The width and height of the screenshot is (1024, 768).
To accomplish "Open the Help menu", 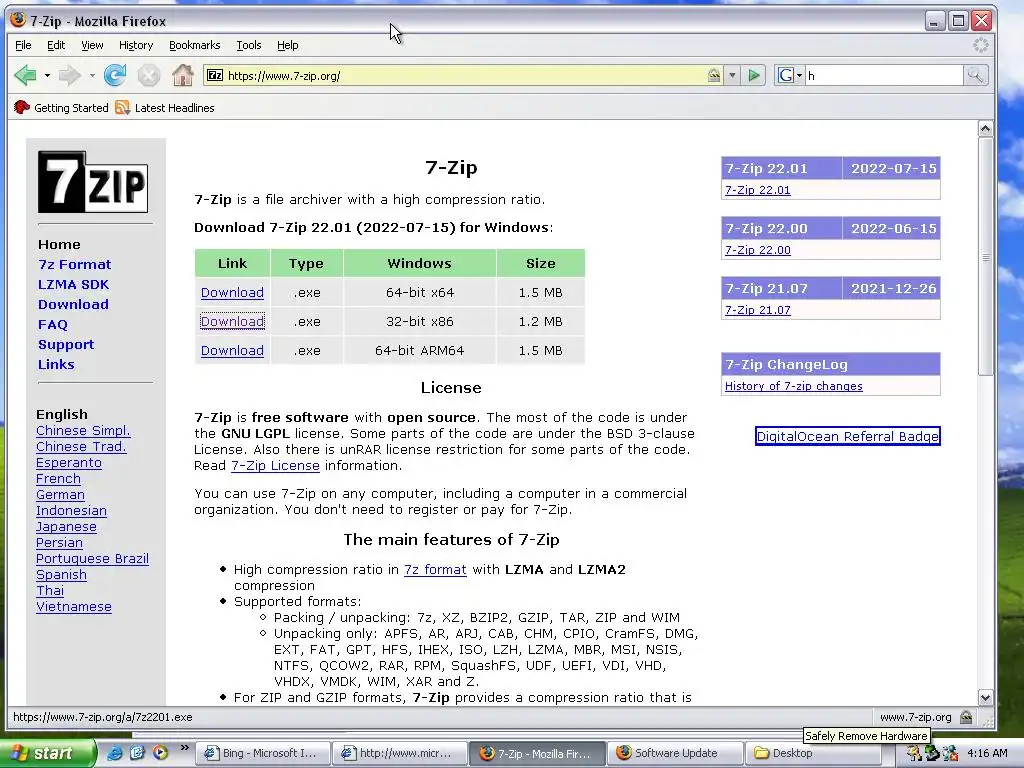I will pyautogui.click(x=287, y=45).
